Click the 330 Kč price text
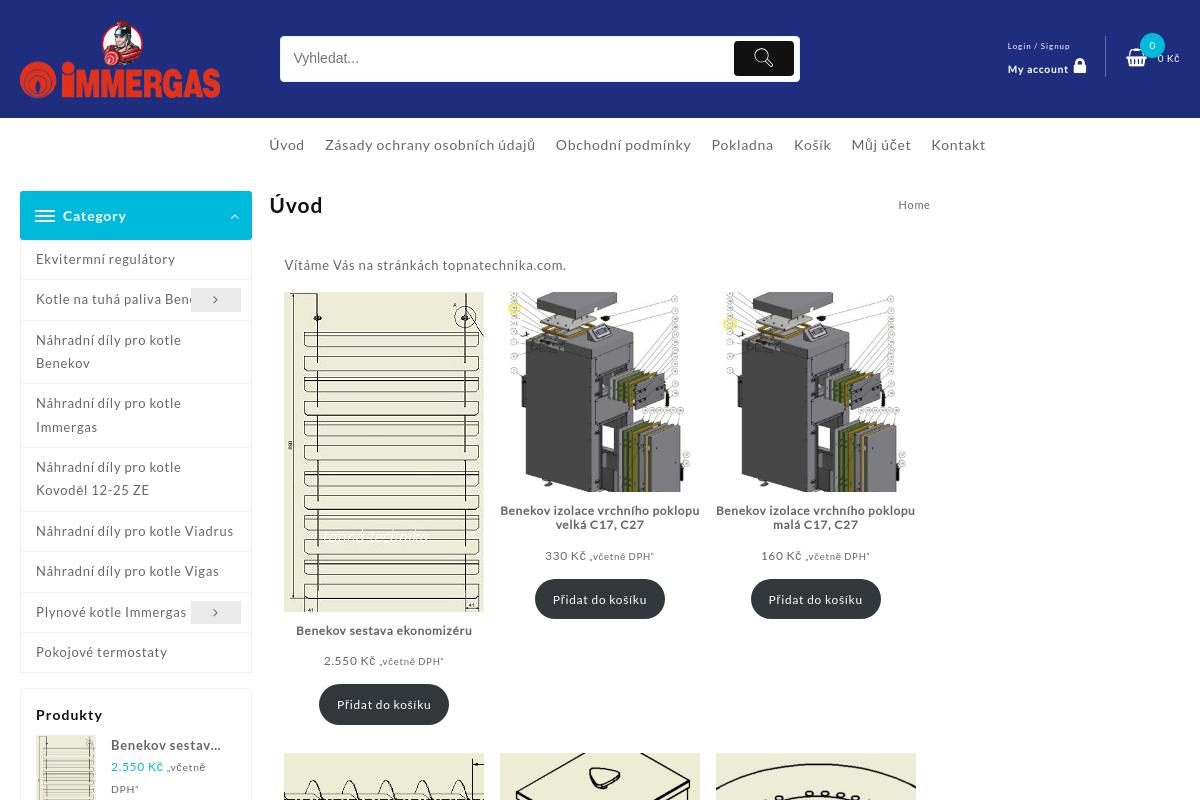 (566, 556)
